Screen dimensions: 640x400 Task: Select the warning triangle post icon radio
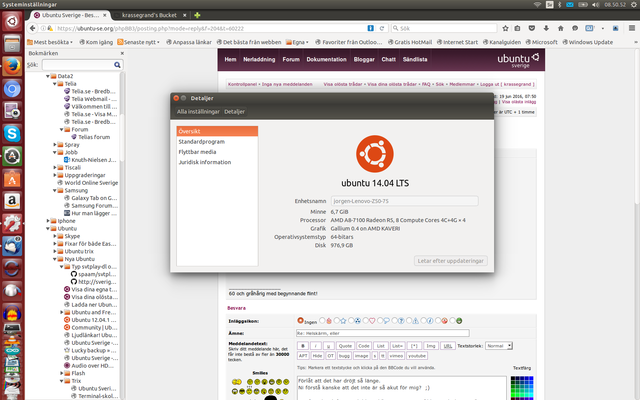[x=409, y=321]
